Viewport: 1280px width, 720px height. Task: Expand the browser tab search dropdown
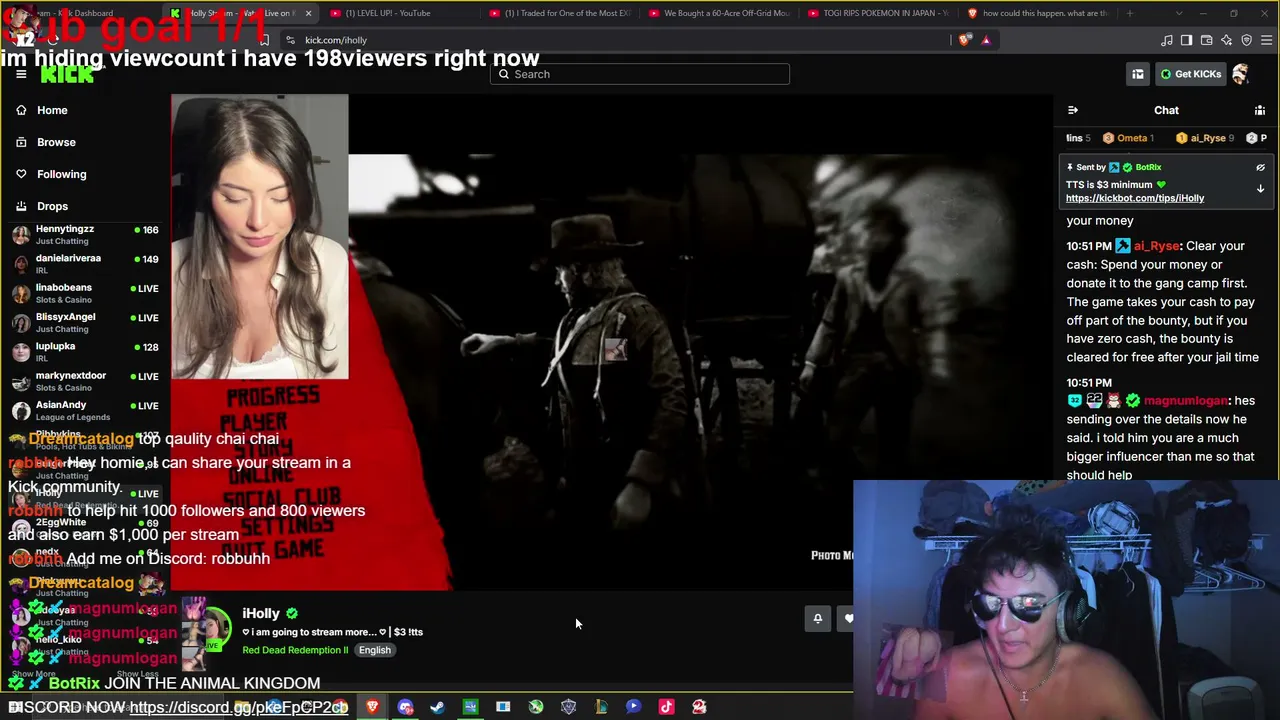pos(1179,13)
